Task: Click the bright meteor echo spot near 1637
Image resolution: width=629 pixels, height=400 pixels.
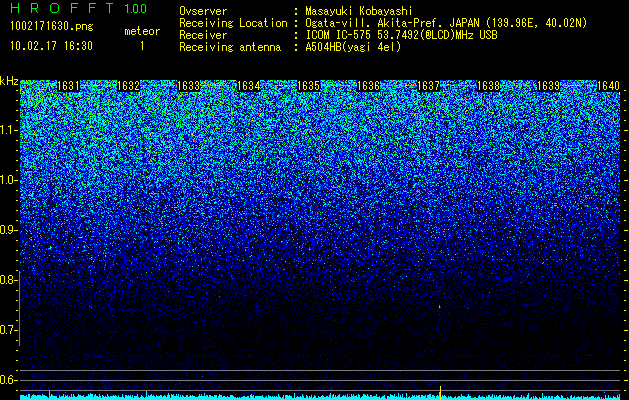Action: 440,307
